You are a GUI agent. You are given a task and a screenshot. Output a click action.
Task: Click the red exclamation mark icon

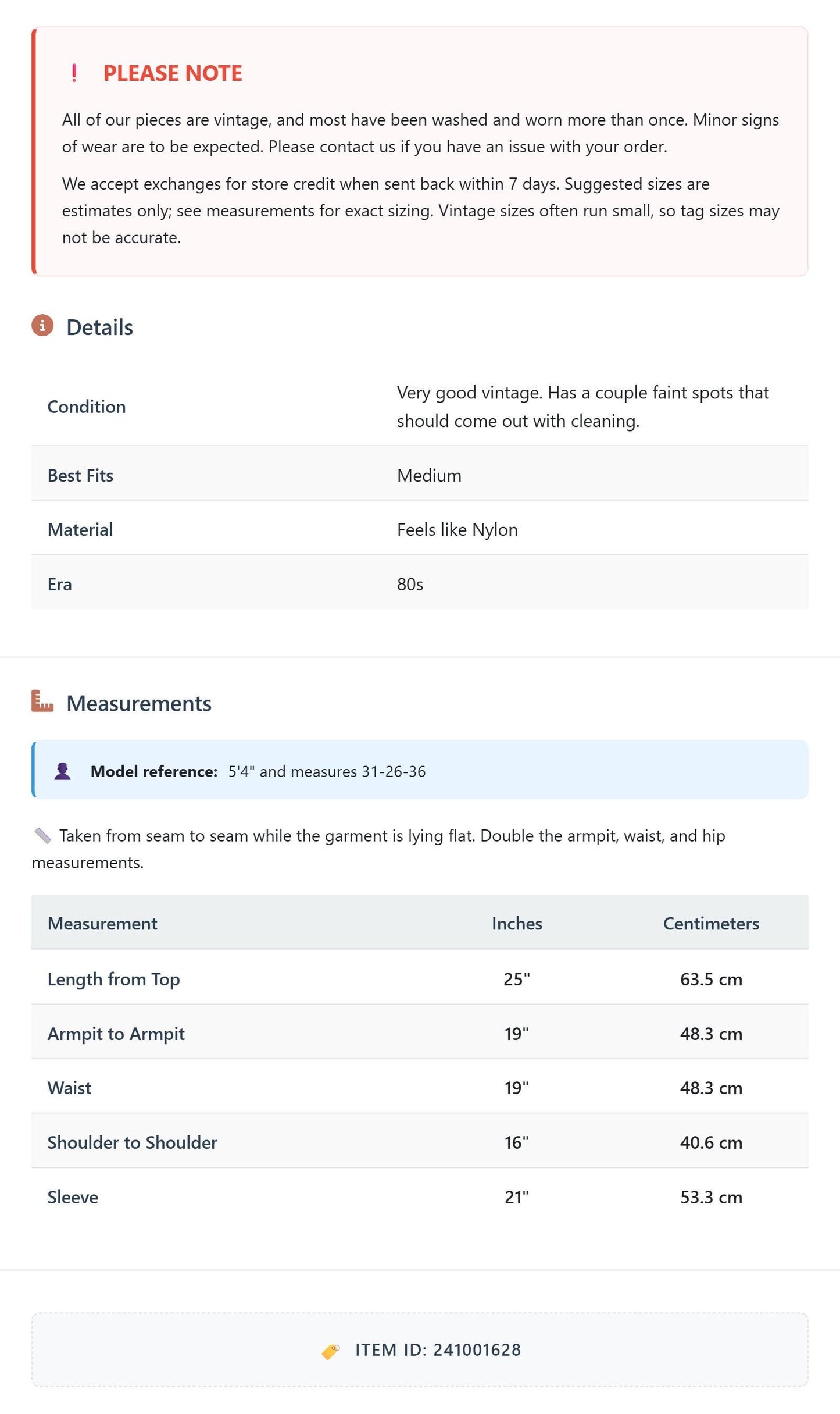74,73
